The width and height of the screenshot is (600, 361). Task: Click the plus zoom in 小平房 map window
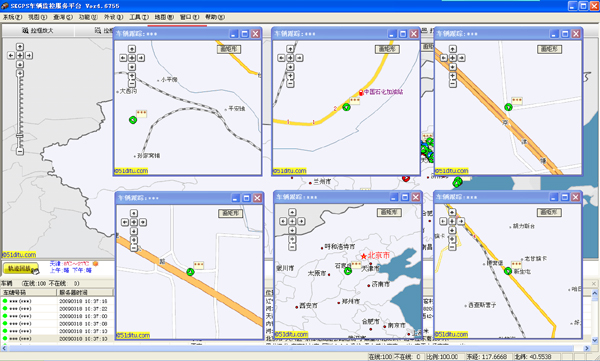[132, 76]
